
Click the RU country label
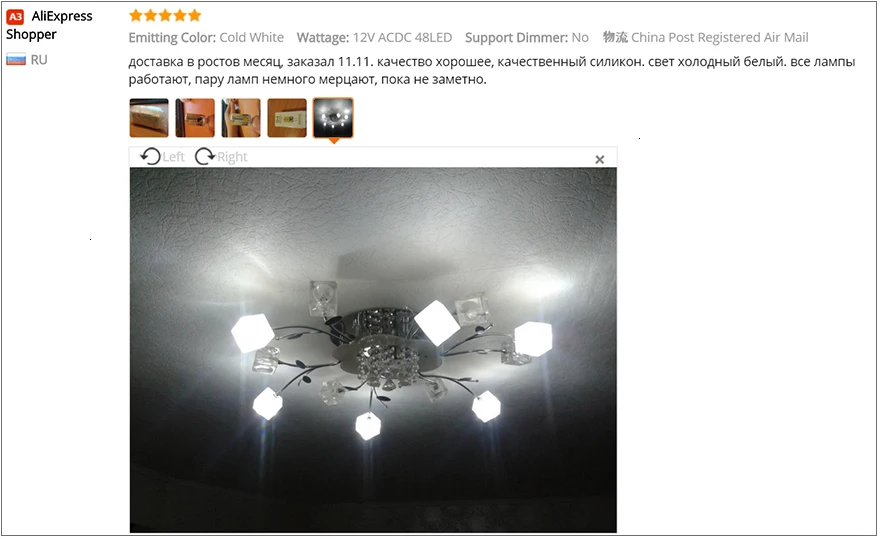[x=39, y=60]
